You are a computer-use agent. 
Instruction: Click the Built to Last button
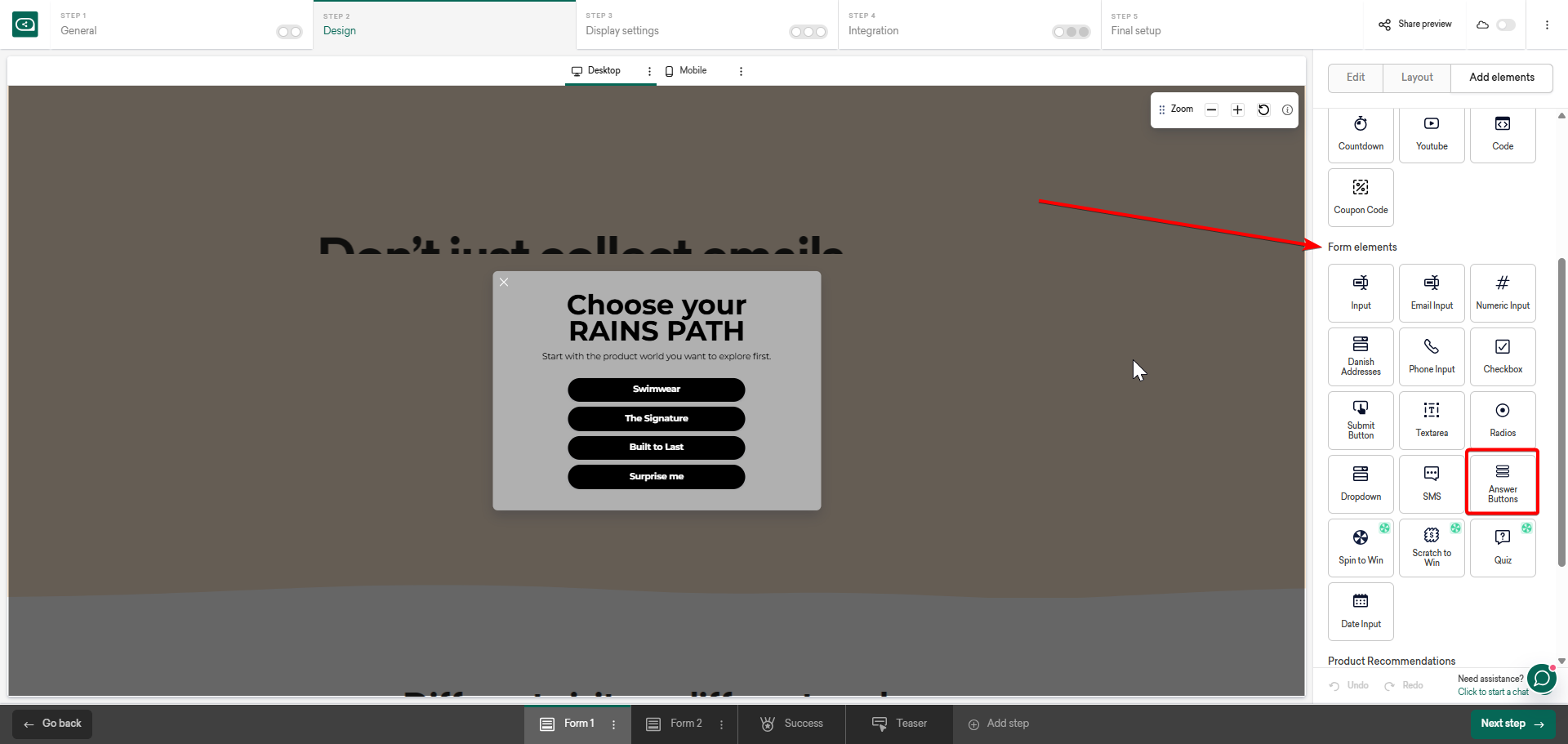point(657,448)
